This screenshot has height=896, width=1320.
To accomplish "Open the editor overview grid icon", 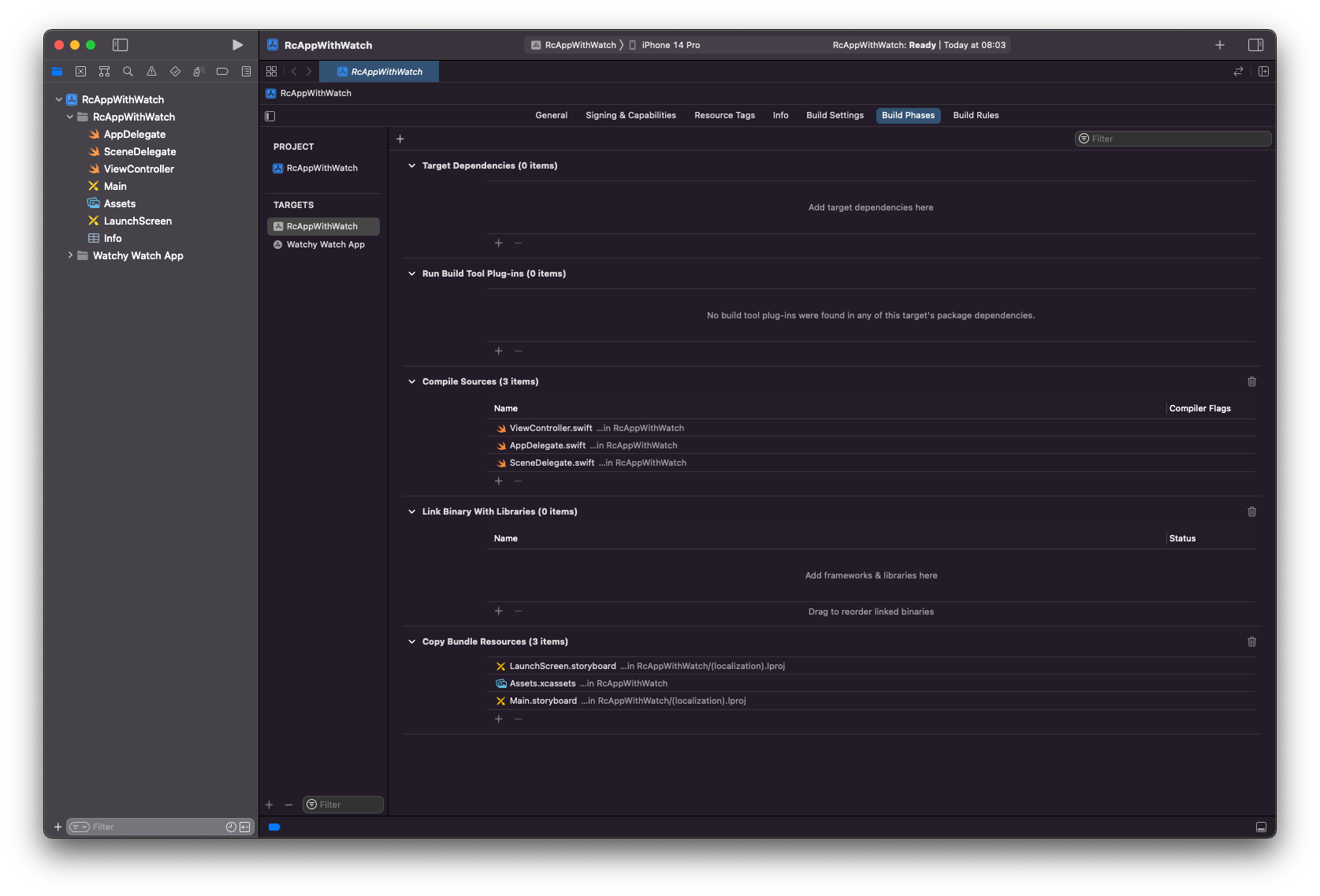I will 271,71.
